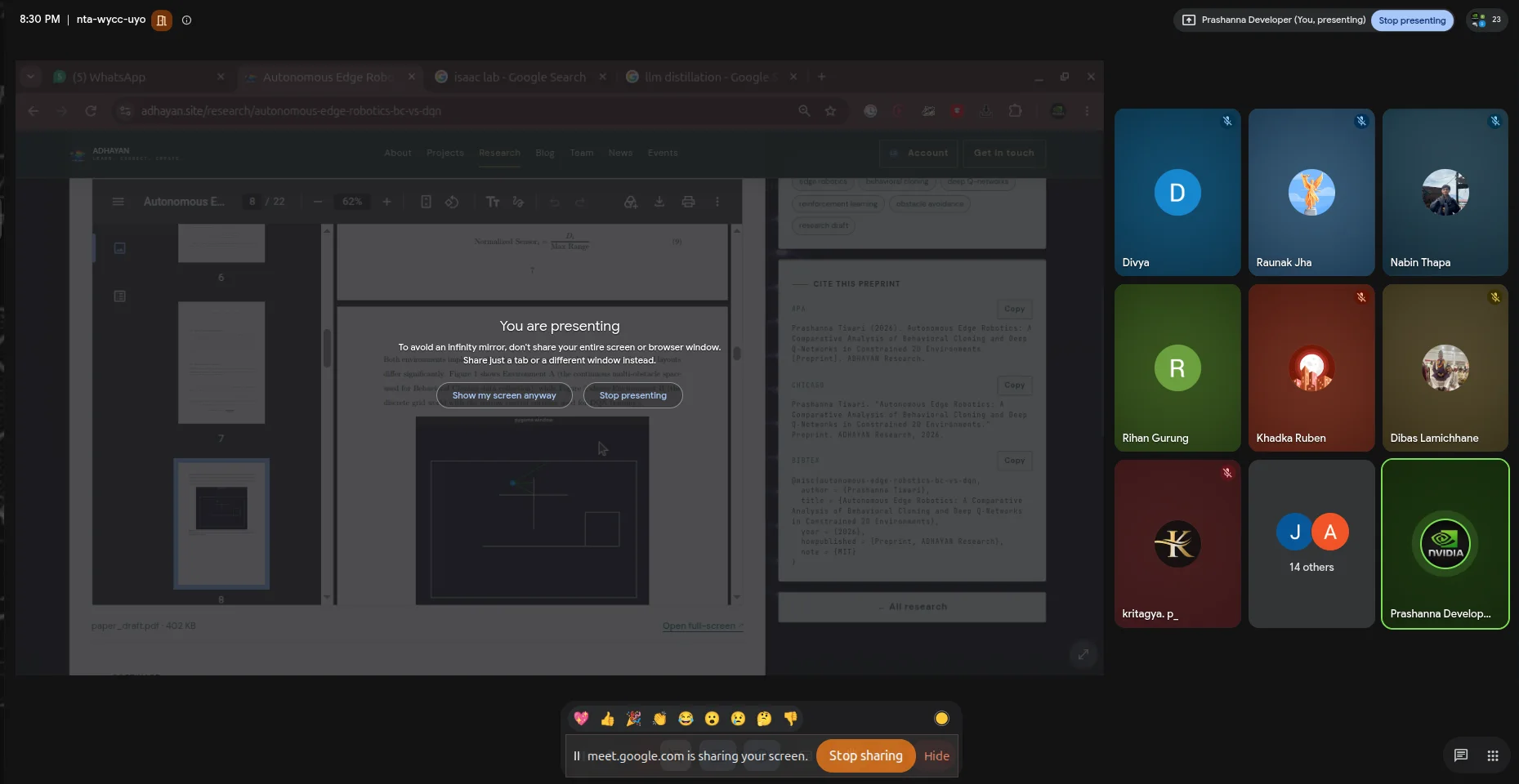The image size is (1519, 784).
Task: Select the document outline view in the PDF sidebar
Action: 120,296
